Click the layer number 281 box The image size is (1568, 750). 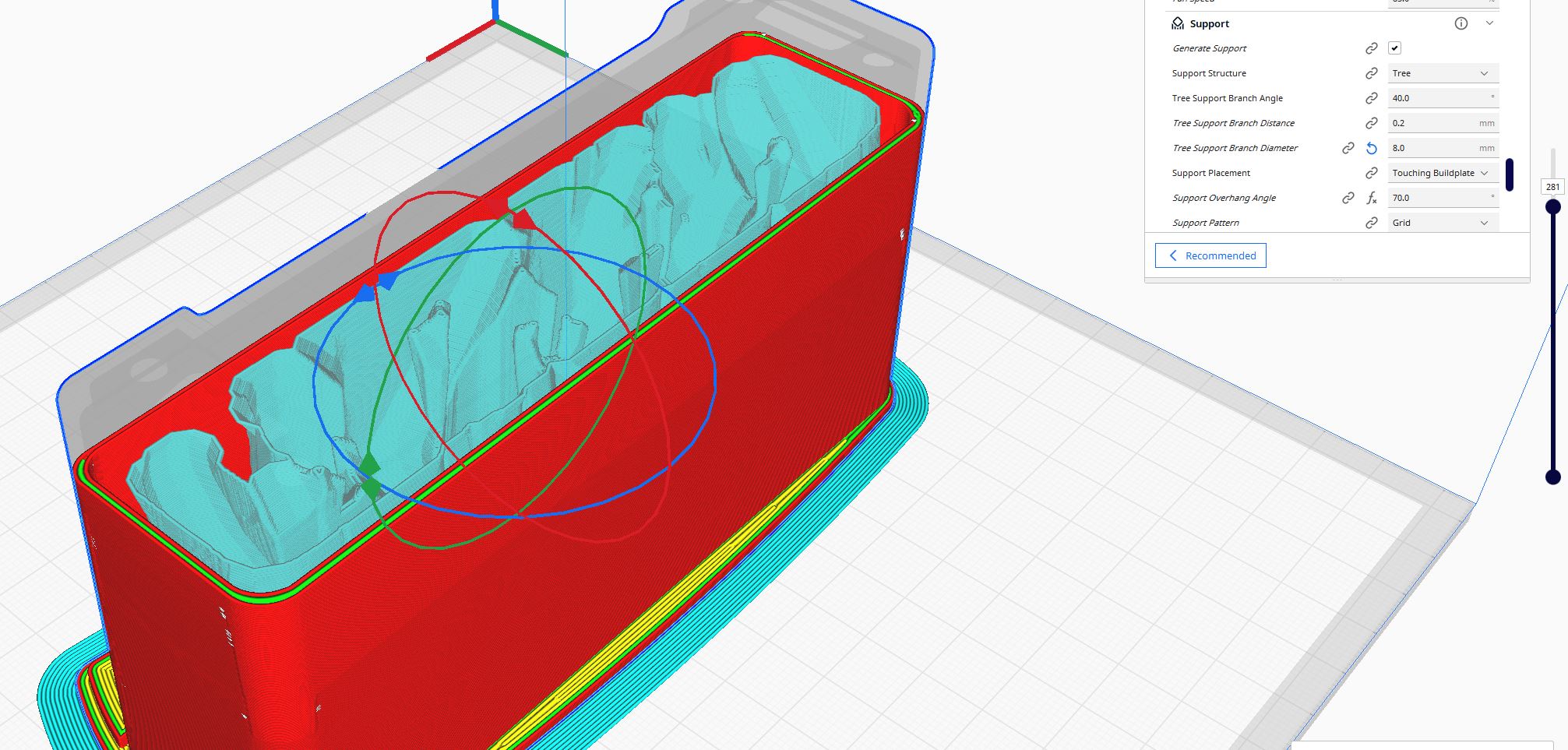tap(1552, 187)
